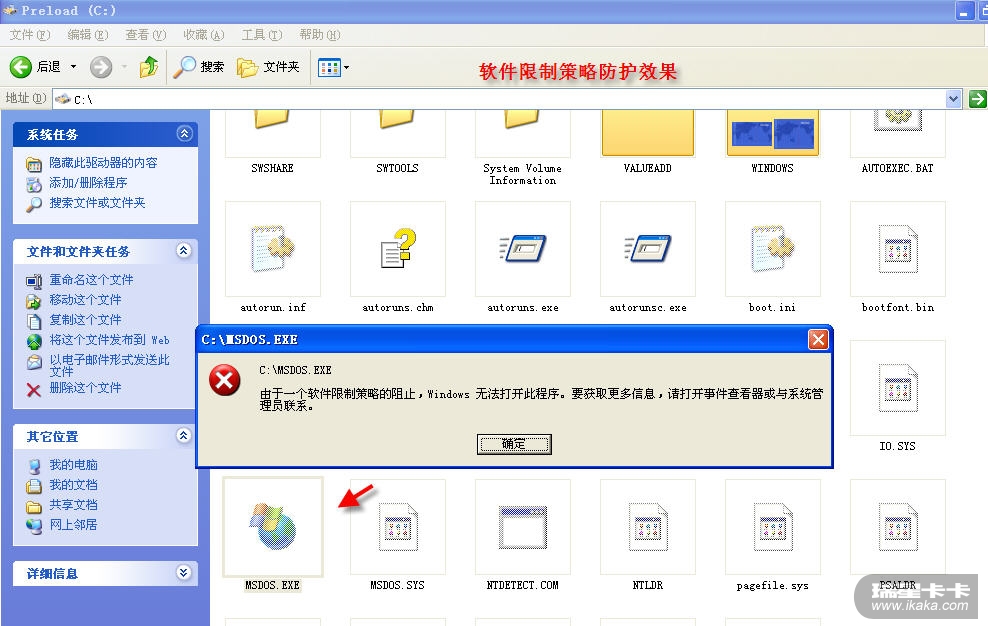Collapse the 系统任务 panel
988x626 pixels.
[x=184, y=134]
